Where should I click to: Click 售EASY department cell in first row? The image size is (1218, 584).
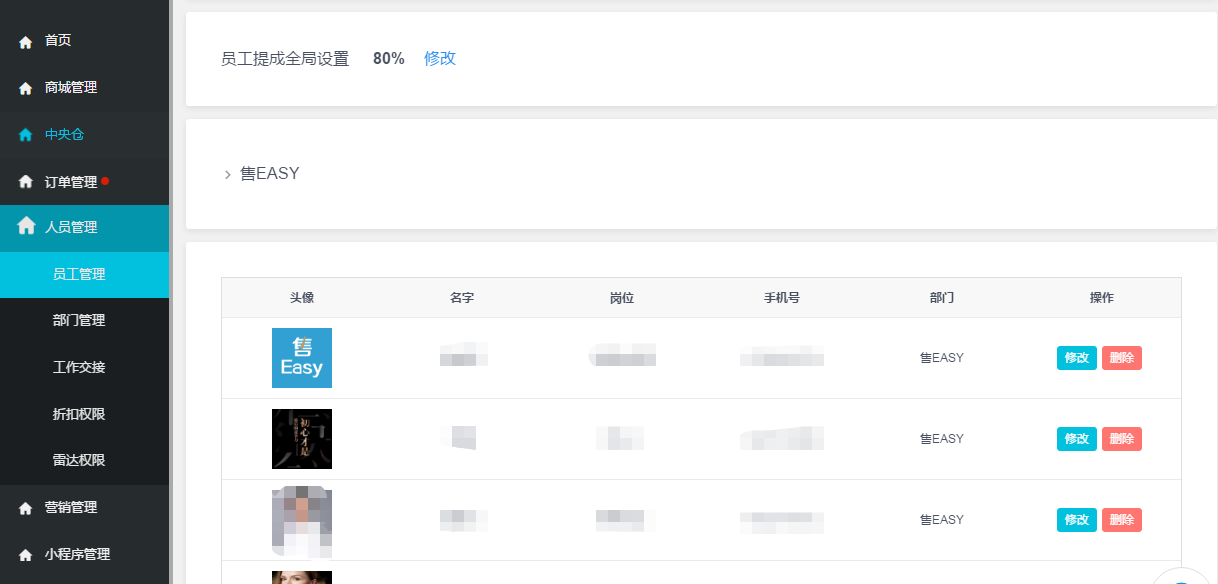click(x=942, y=358)
